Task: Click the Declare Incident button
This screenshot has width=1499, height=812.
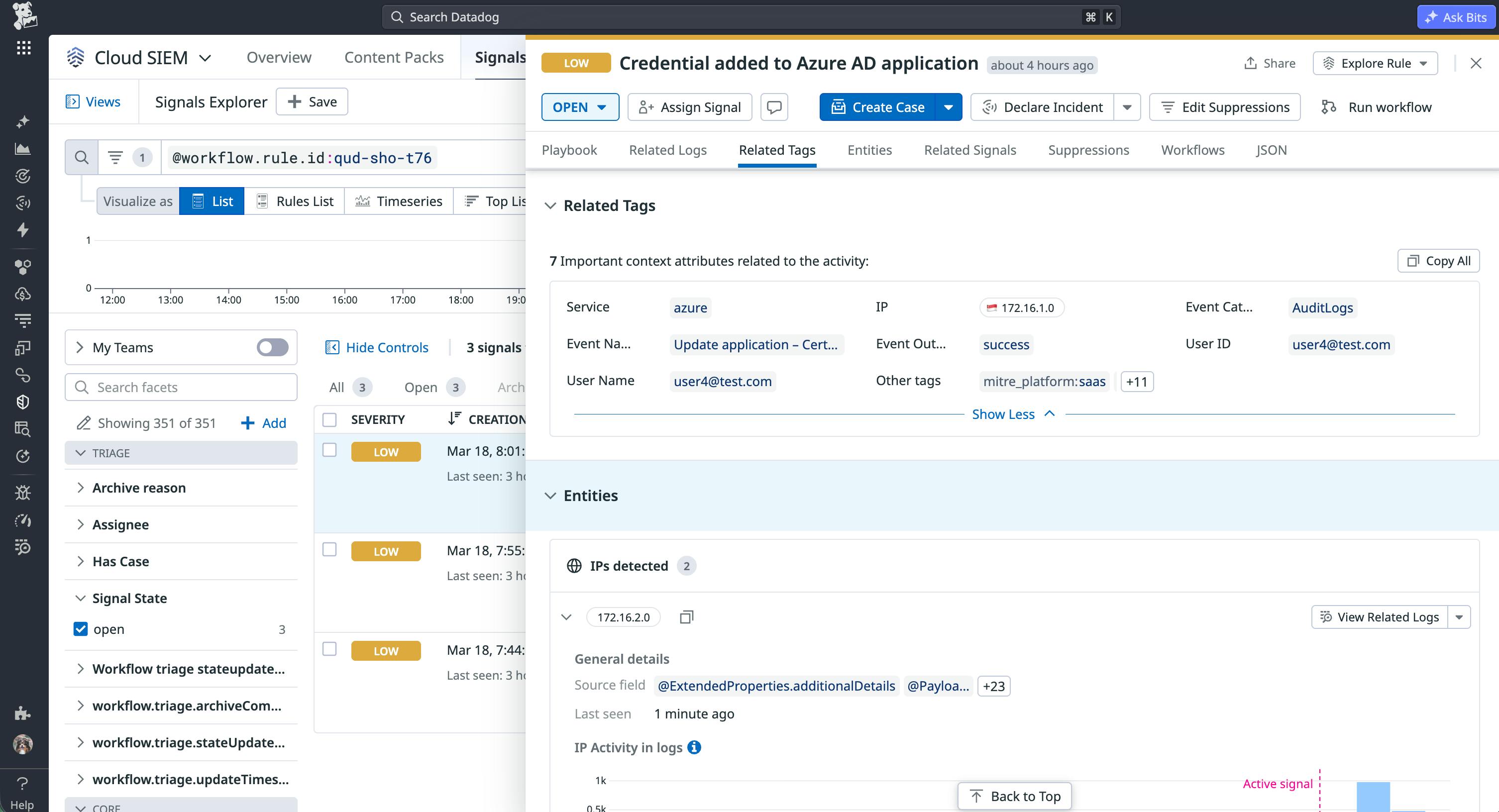Action: (1042, 107)
